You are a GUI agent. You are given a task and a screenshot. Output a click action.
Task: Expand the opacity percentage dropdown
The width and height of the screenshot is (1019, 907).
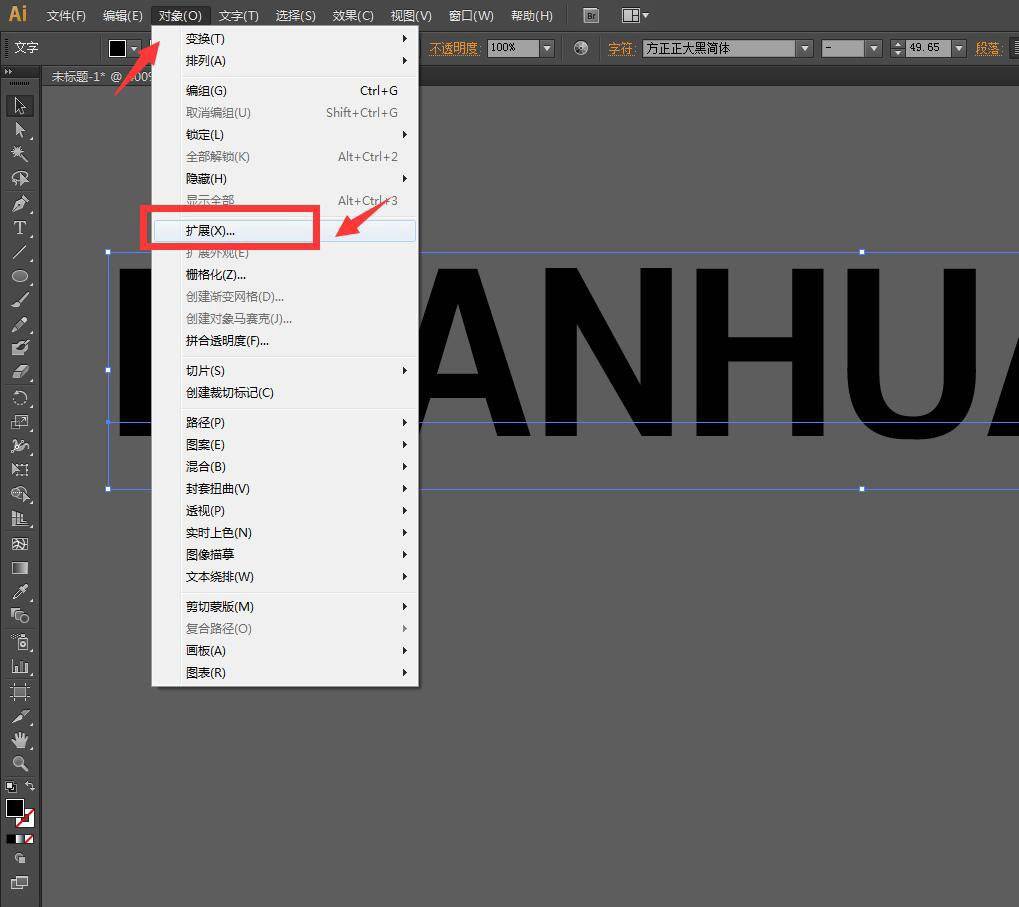point(547,48)
